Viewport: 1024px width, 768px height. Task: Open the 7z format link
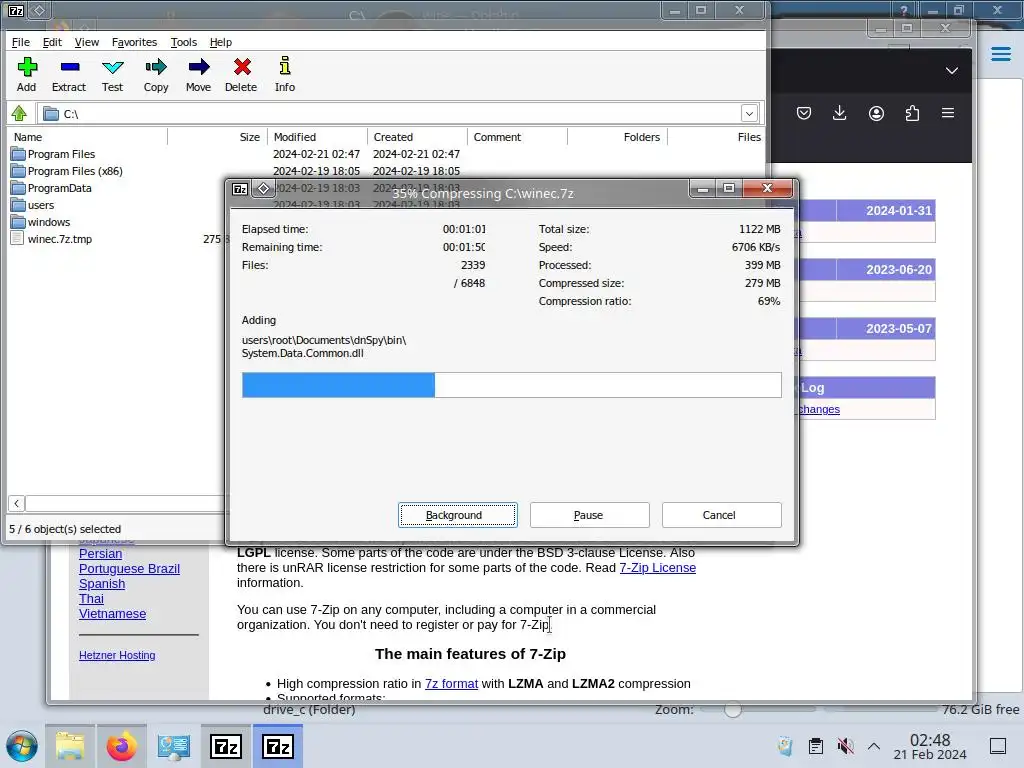451,684
